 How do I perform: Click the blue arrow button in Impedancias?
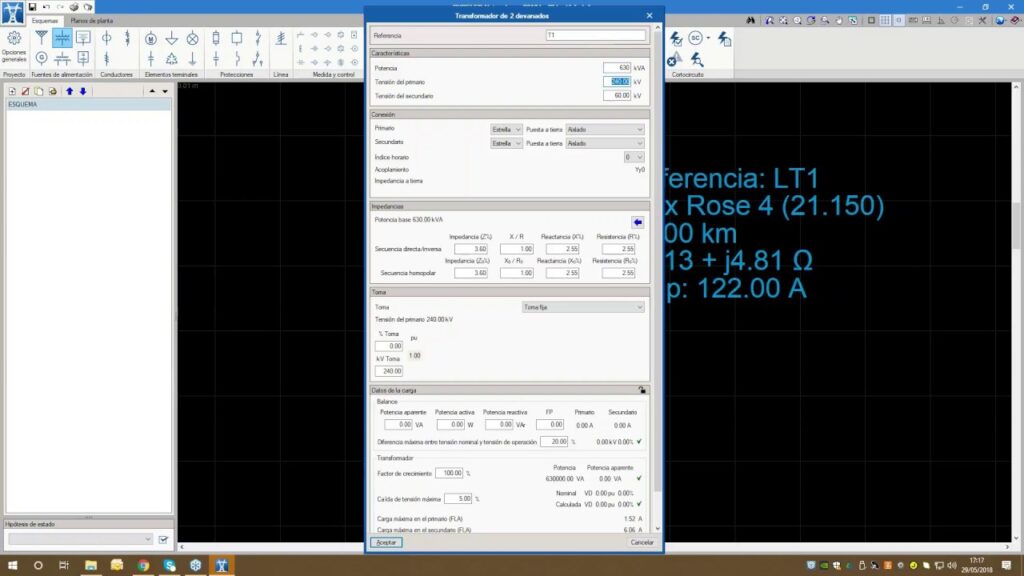tap(637, 221)
